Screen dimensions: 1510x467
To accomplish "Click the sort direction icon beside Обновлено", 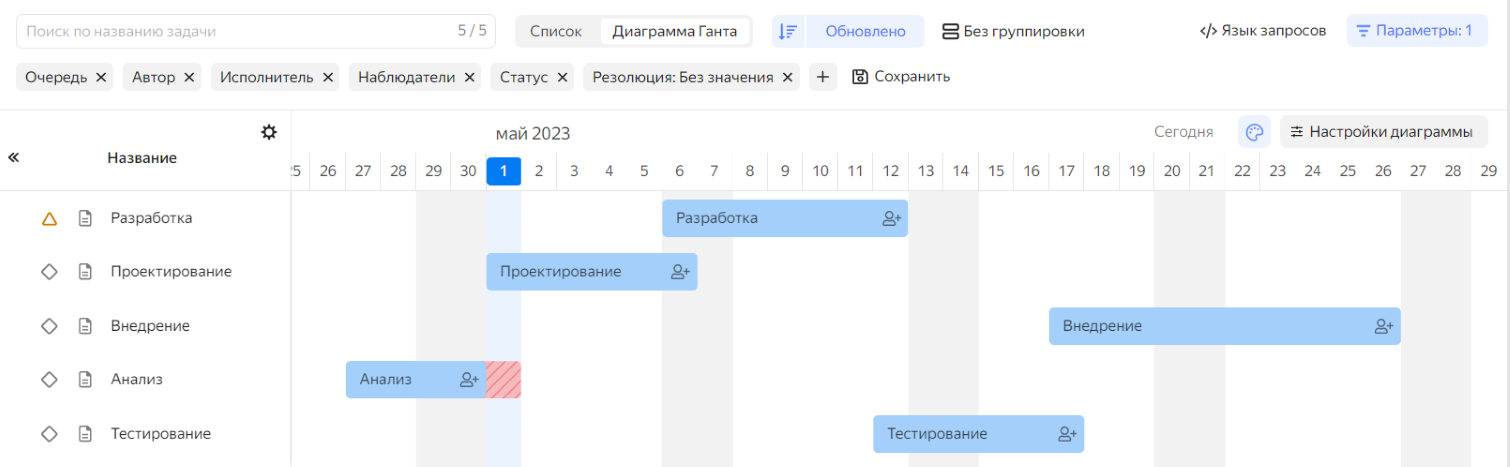I will 789,31.
